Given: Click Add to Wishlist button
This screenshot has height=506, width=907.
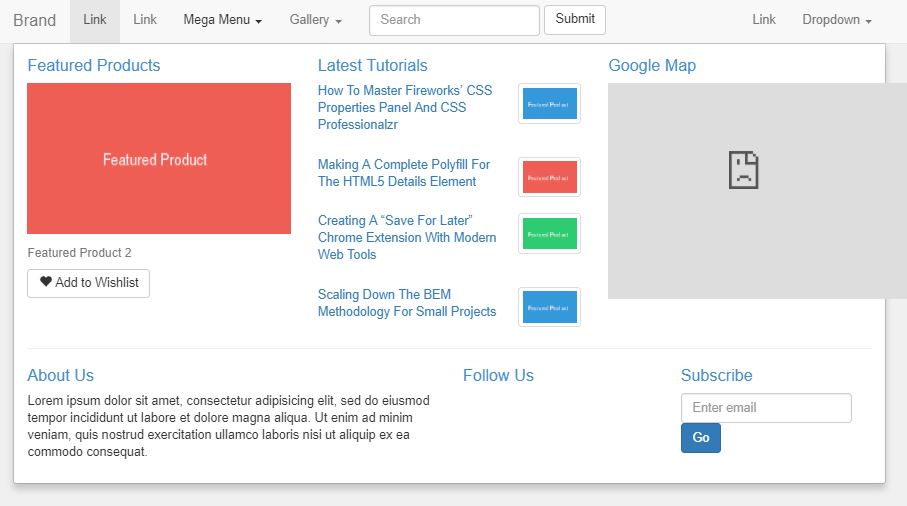Looking at the screenshot, I should click(x=89, y=283).
